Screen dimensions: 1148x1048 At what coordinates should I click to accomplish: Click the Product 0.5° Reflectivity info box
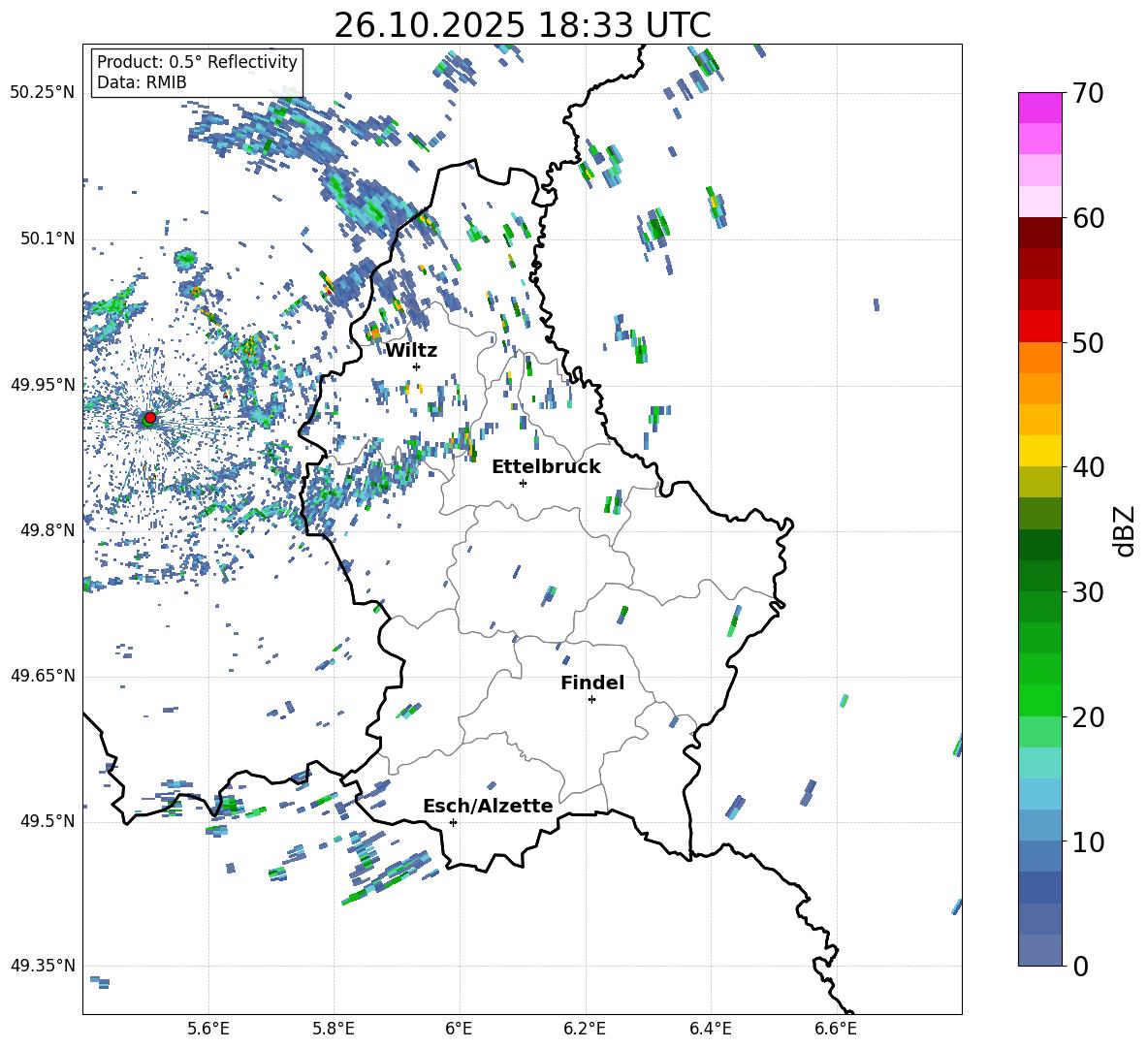197,73
